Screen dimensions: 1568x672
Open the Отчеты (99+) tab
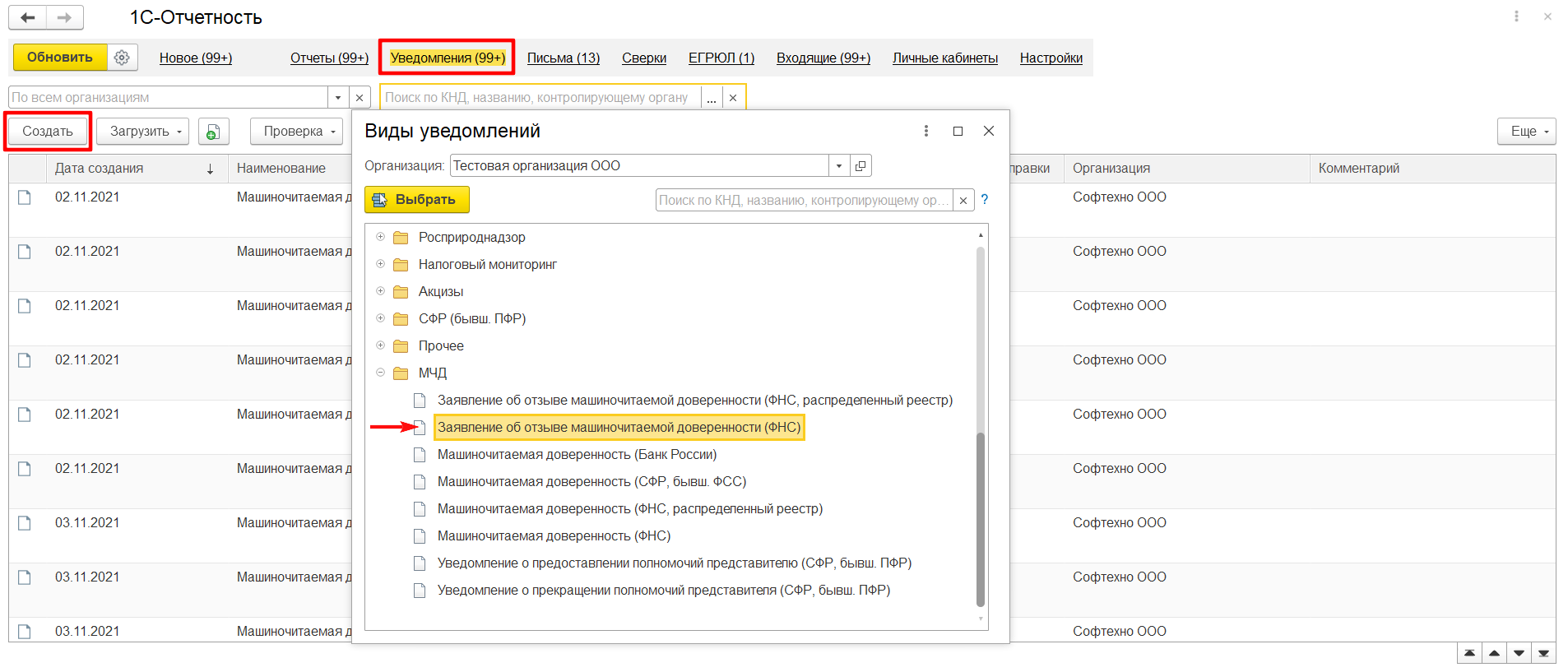pos(329,58)
